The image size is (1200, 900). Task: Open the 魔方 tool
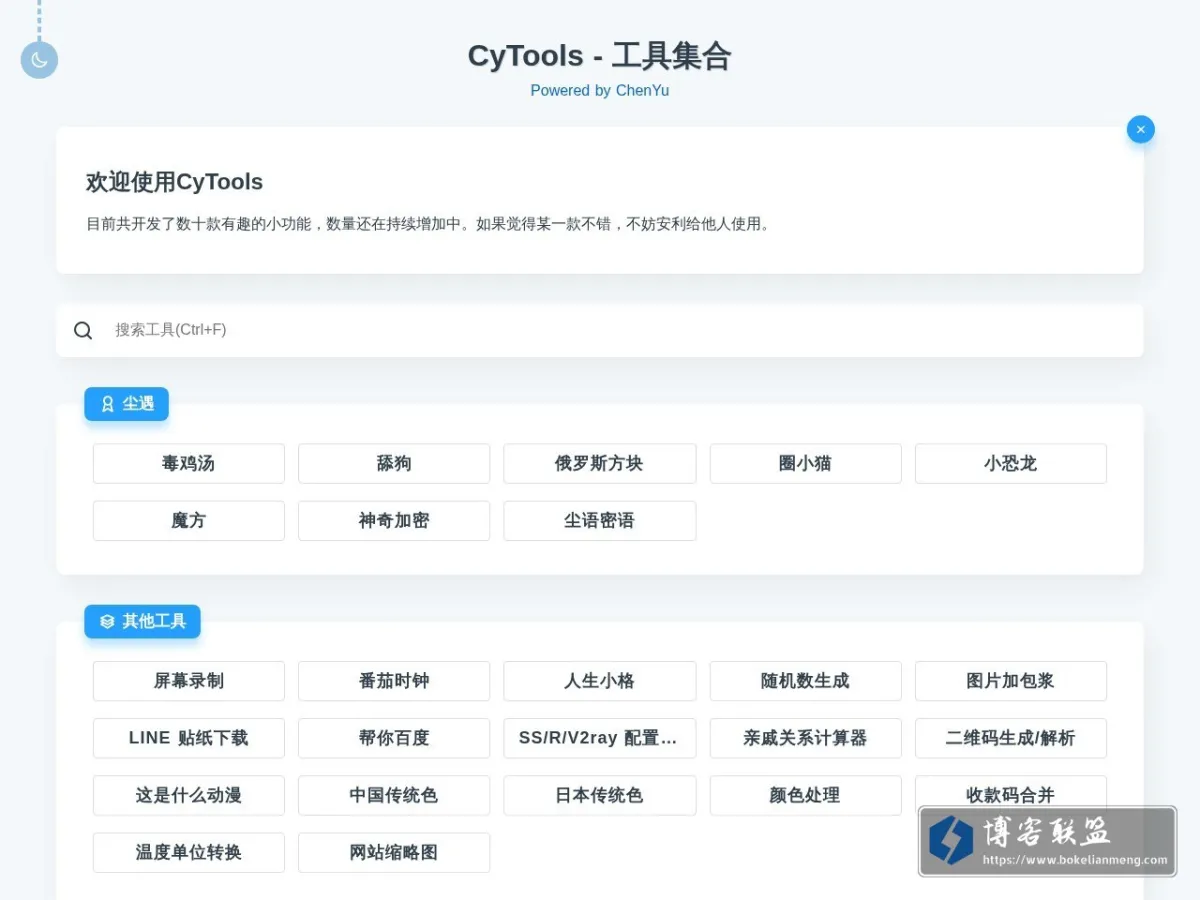(189, 521)
